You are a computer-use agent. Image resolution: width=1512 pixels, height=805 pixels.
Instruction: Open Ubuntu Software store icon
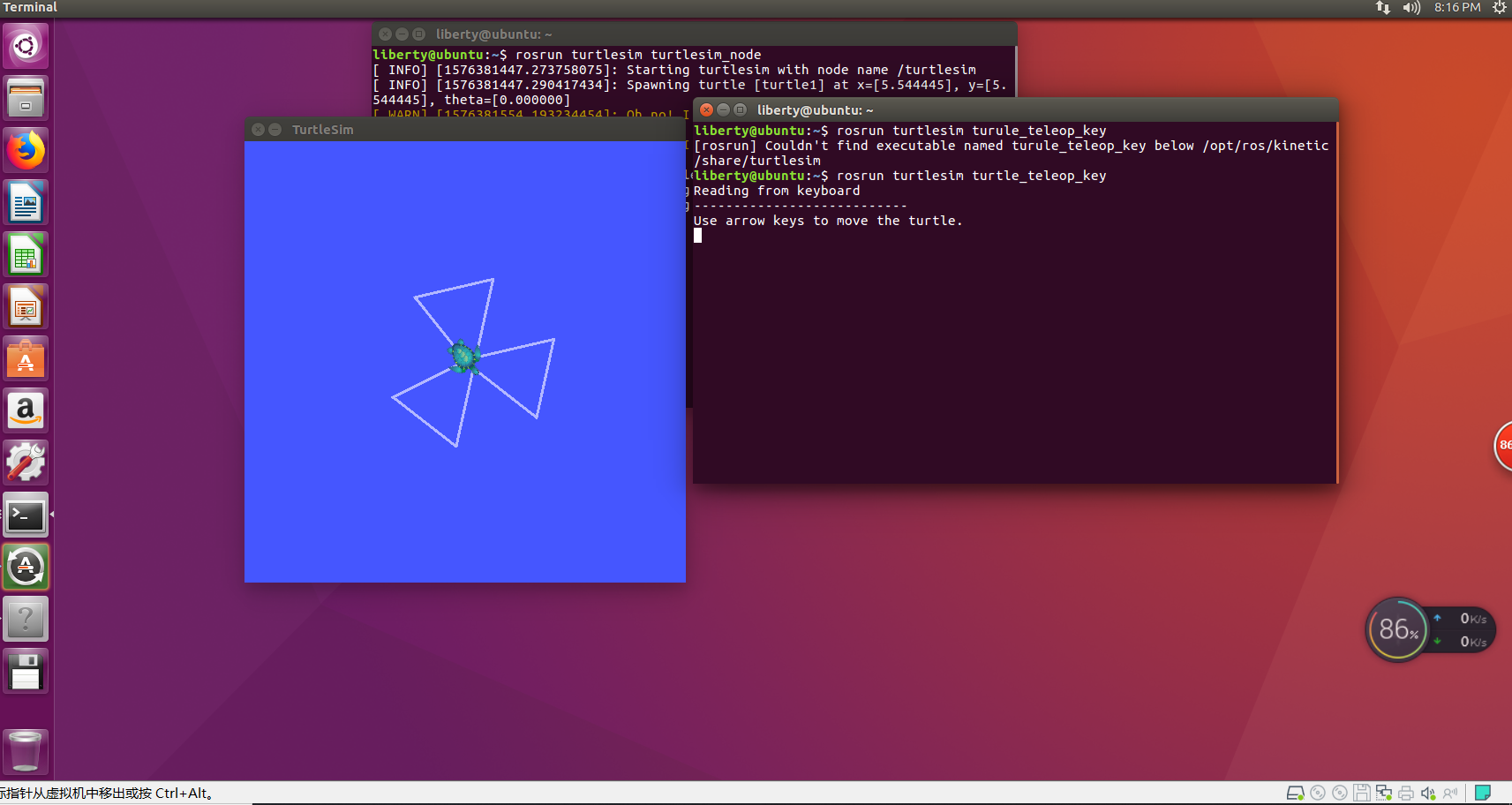click(x=26, y=358)
